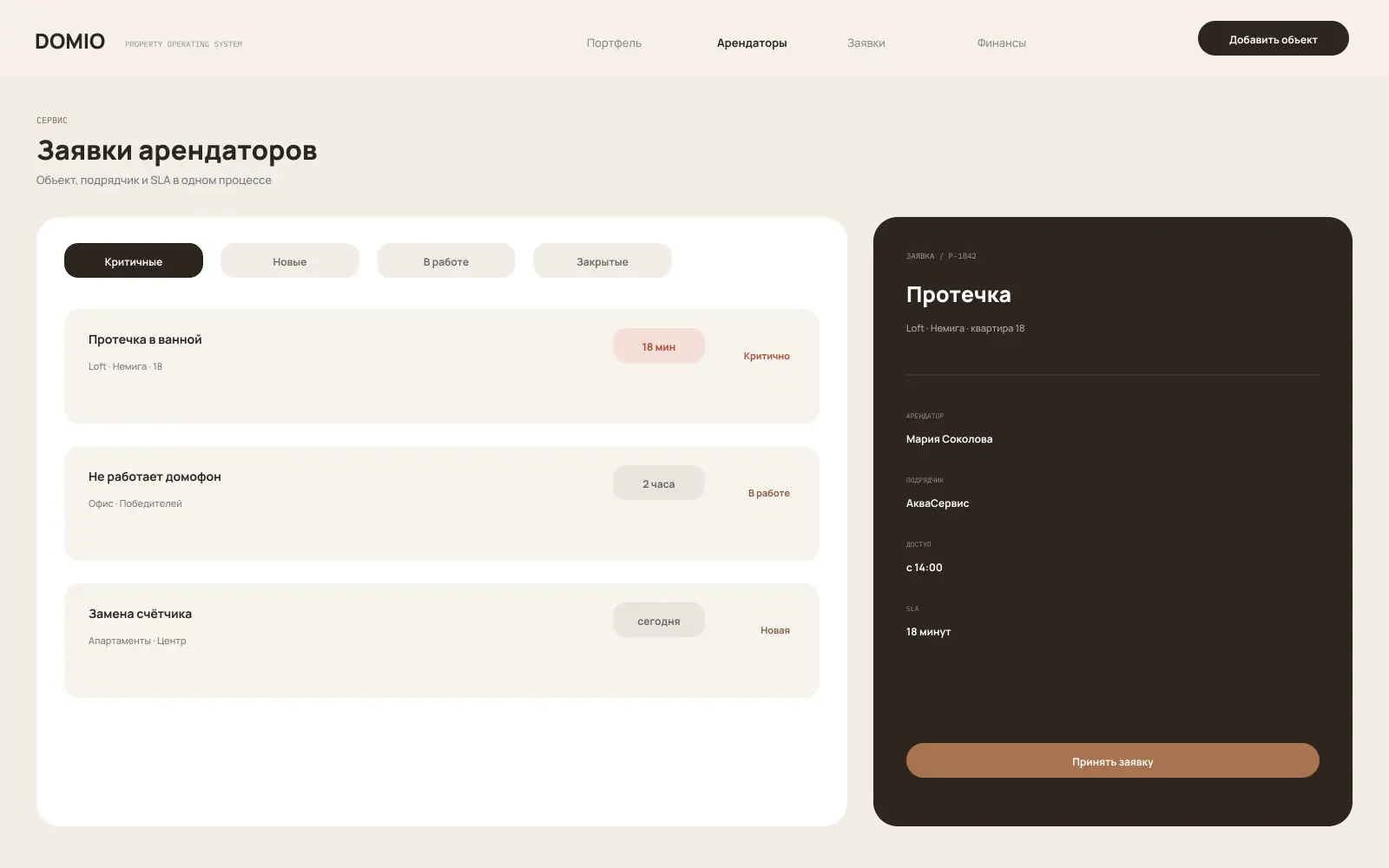The image size is (1389, 868).
Task: Click the DOMIO logo
Action: pos(69,42)
